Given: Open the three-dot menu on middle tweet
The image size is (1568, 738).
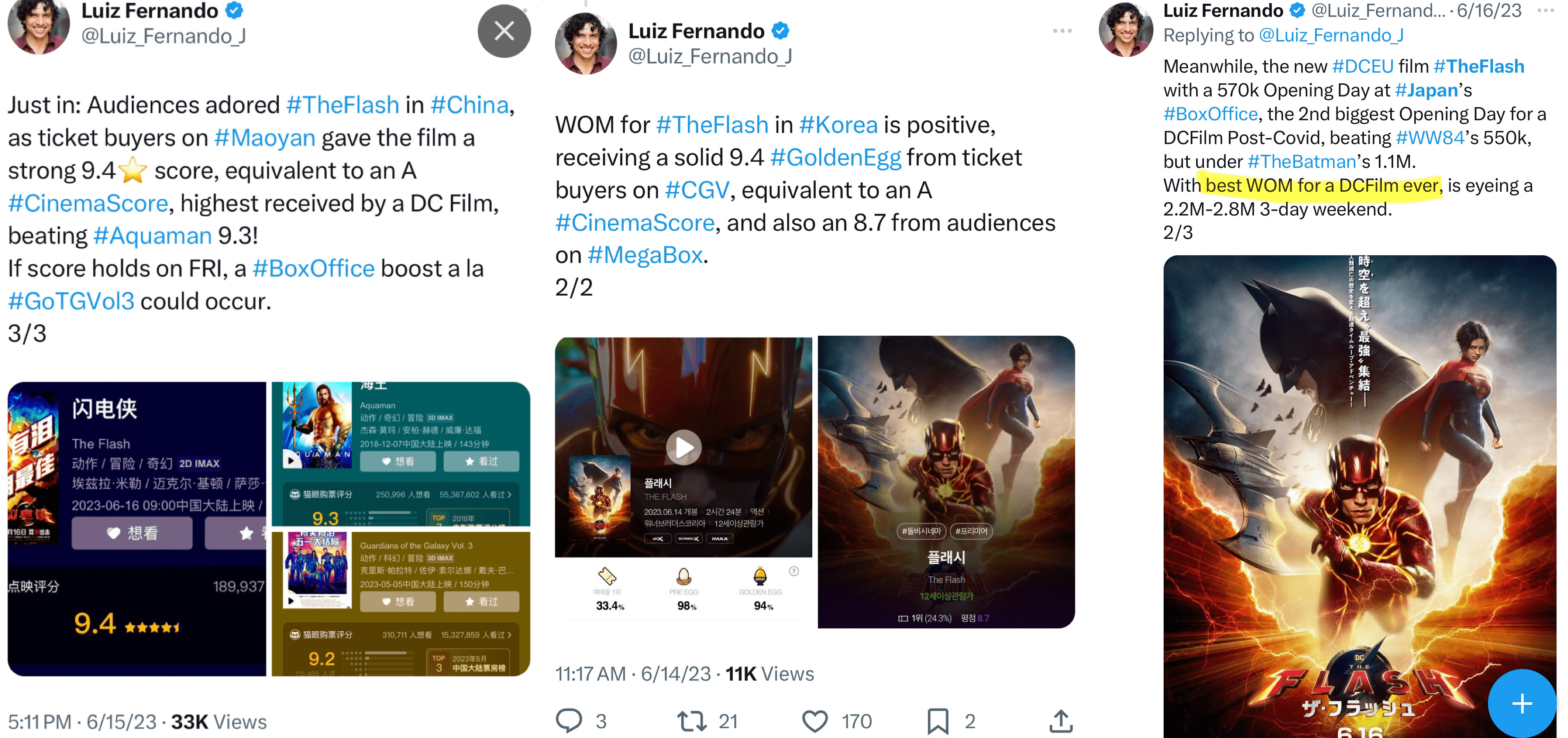Looking at the screenshot, I should pyautogui.click(x=1061, y=31).
